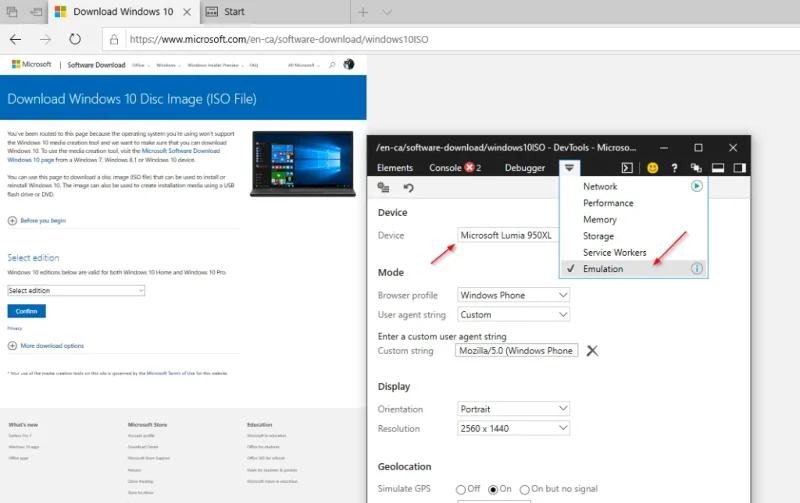Open the Device dropdown showing Microsoft Lumia 950XL
Viewport: 800px width, 503px height.
point(508,235)
